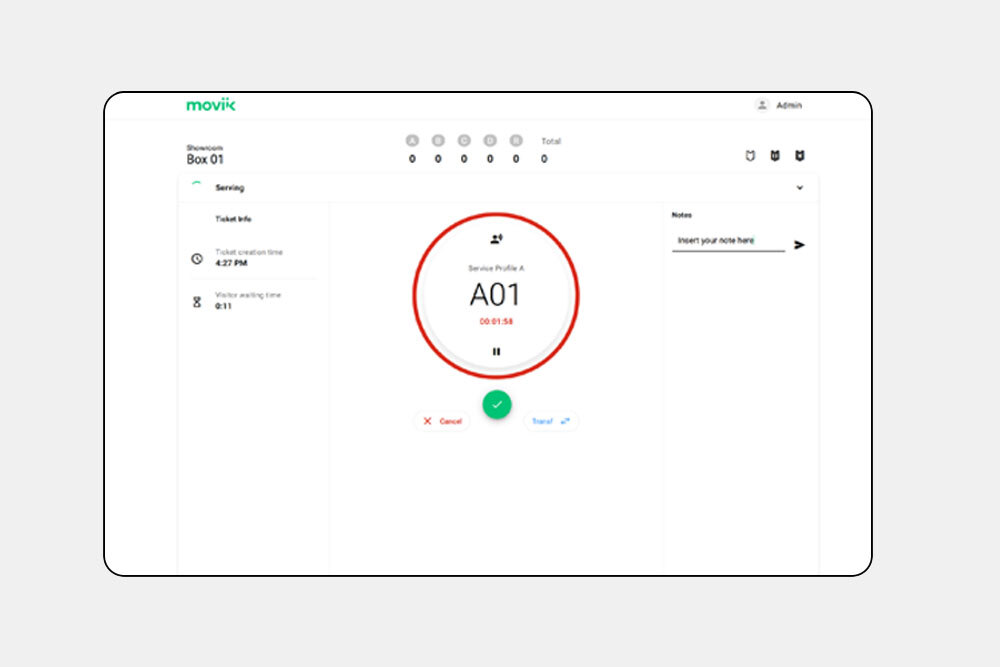Send the note with the arrow icon
1000x667 pixels.
point(800,244)
